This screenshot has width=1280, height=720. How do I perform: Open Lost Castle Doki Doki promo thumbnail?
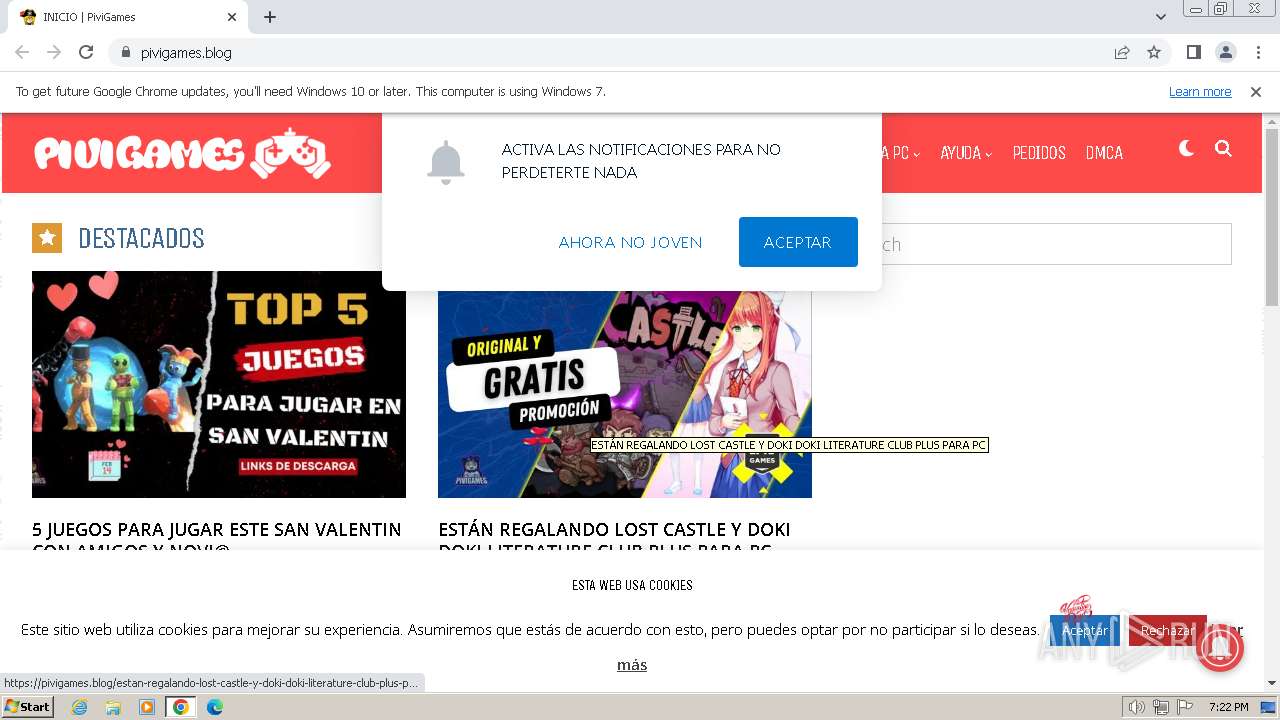(x=625, y=394)
